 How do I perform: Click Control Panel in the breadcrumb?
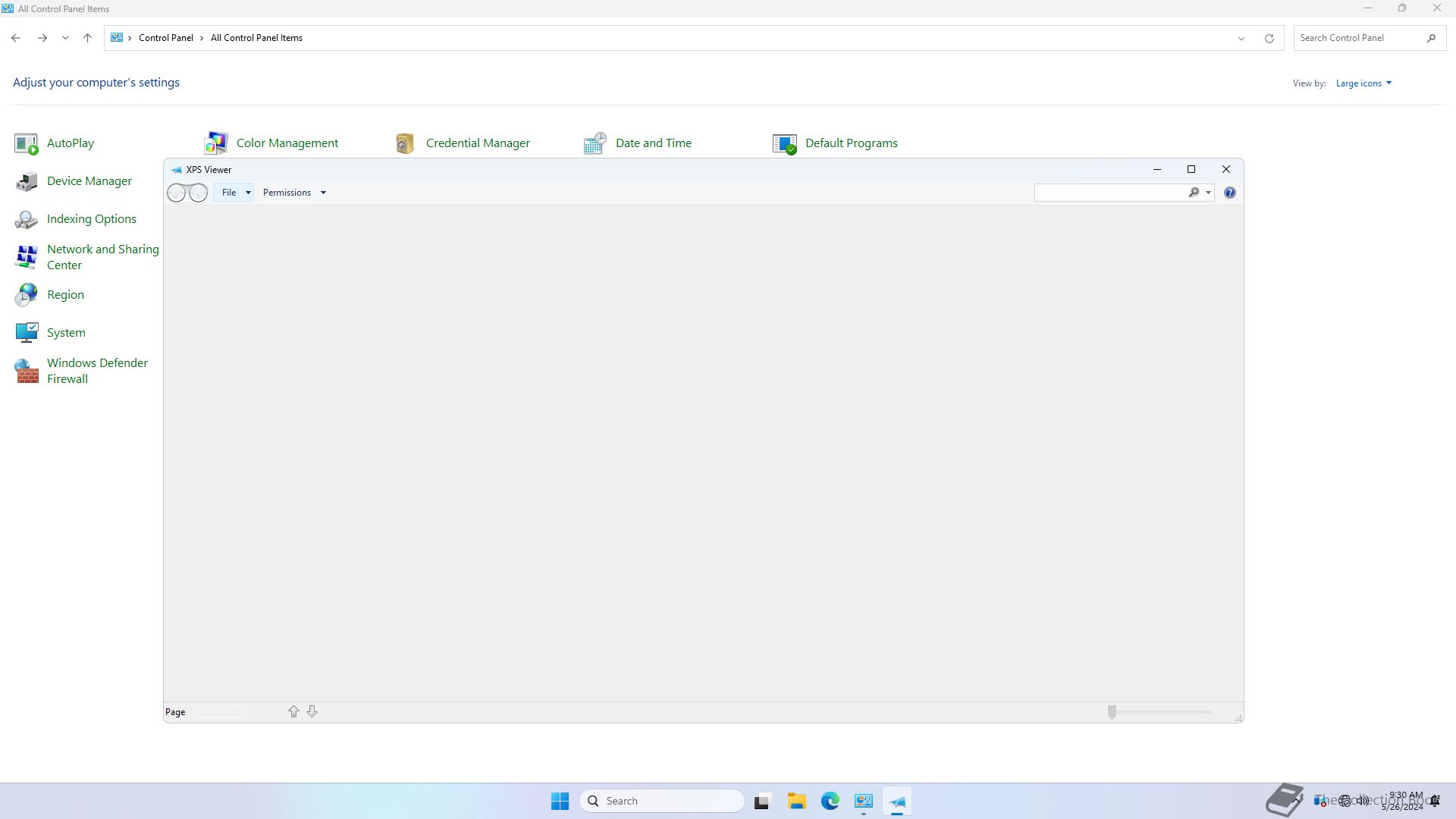(x=165, y=38)
